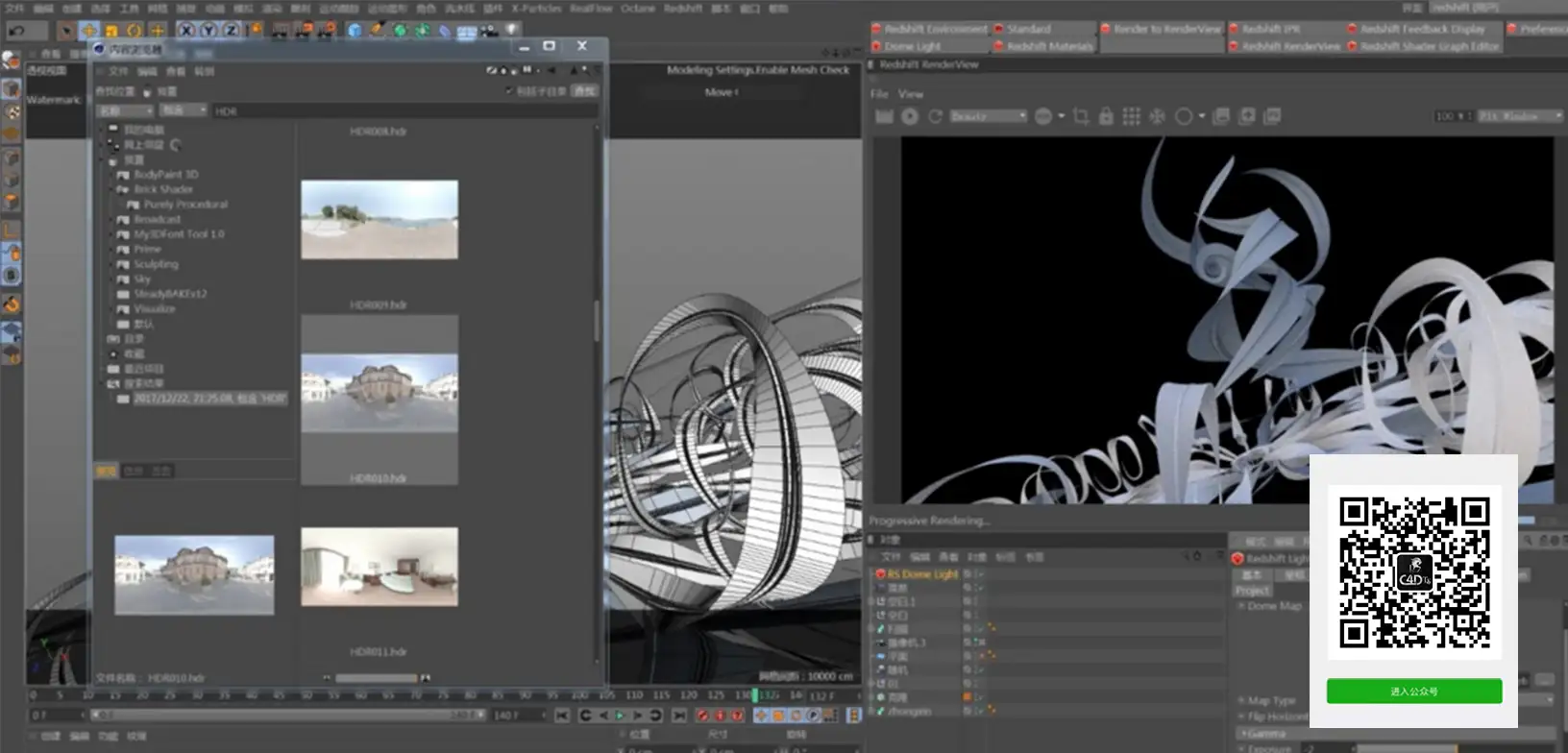Open the Beauty AOV dropdown
This screenshot has height=753, width=1568.
pos(988,116)
